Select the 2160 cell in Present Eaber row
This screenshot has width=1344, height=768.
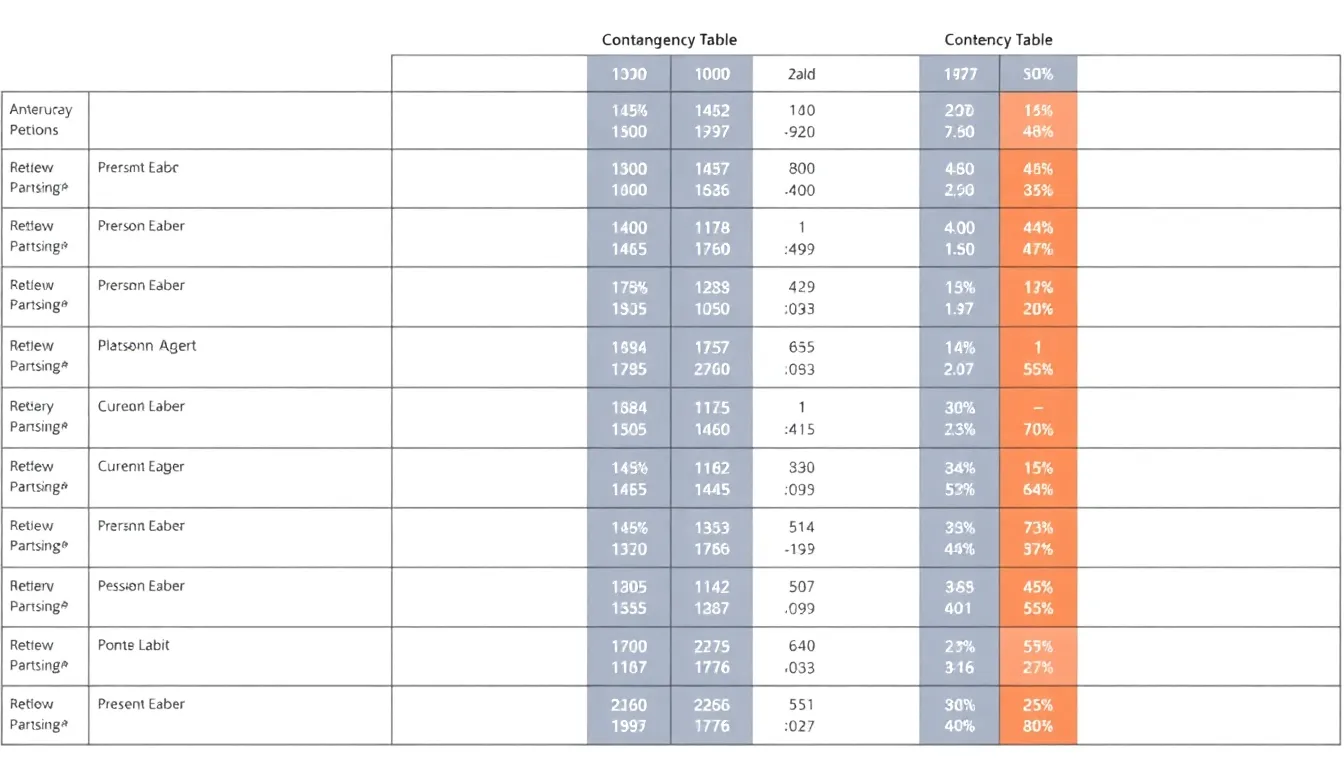tap(629, 705)
